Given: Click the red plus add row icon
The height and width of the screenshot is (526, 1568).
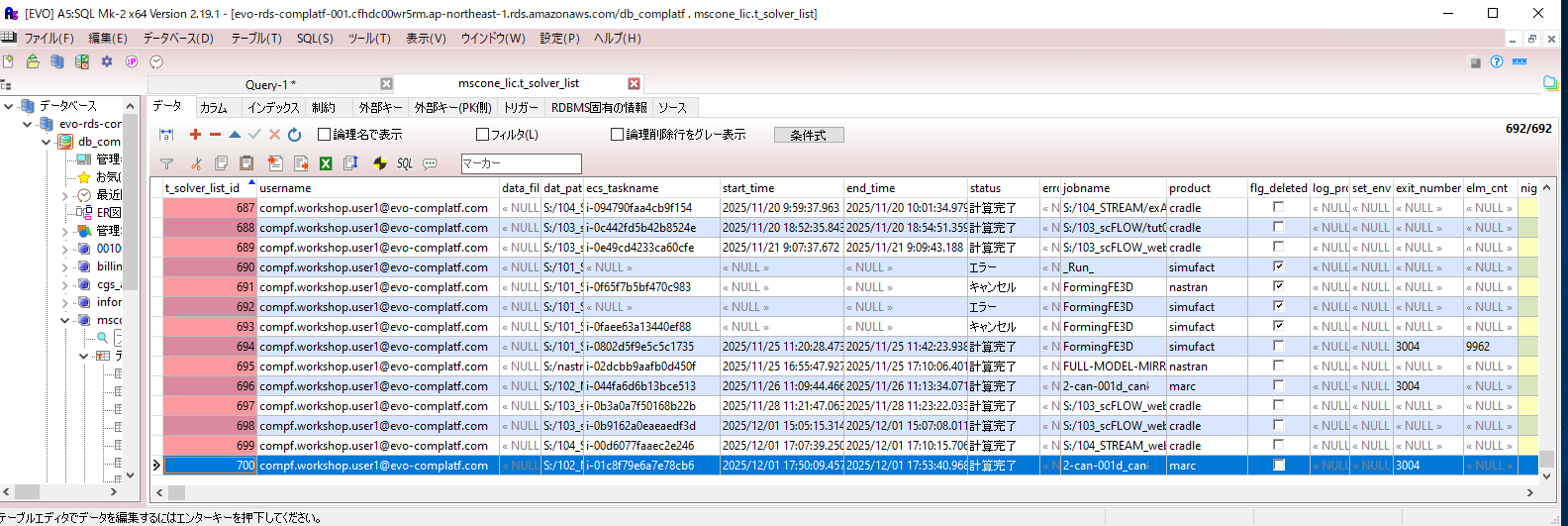Looking at the screenshot, I should coord(195,135).
